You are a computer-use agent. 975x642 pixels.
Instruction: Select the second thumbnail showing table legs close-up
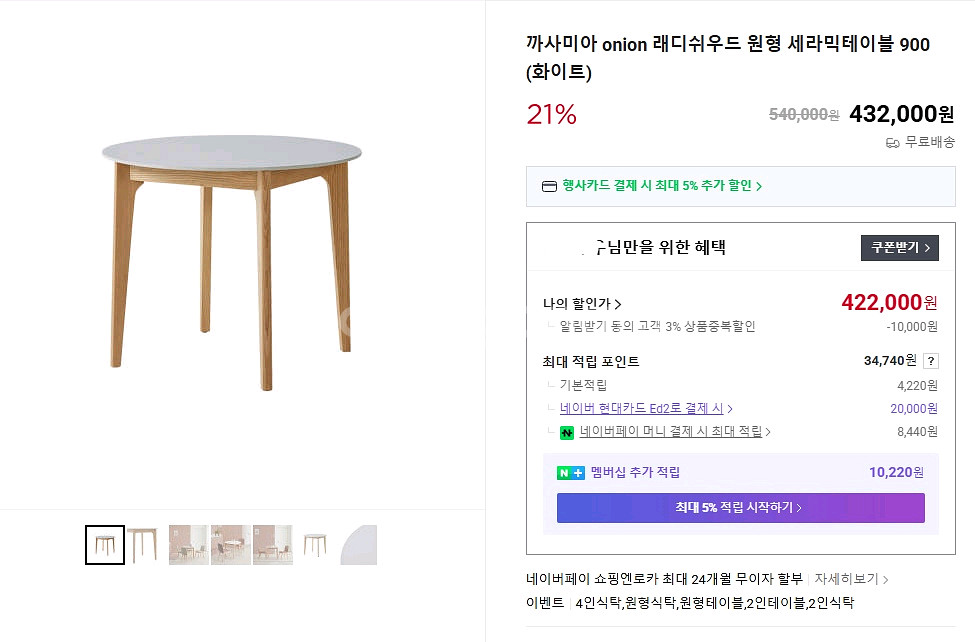click(143, 545)
